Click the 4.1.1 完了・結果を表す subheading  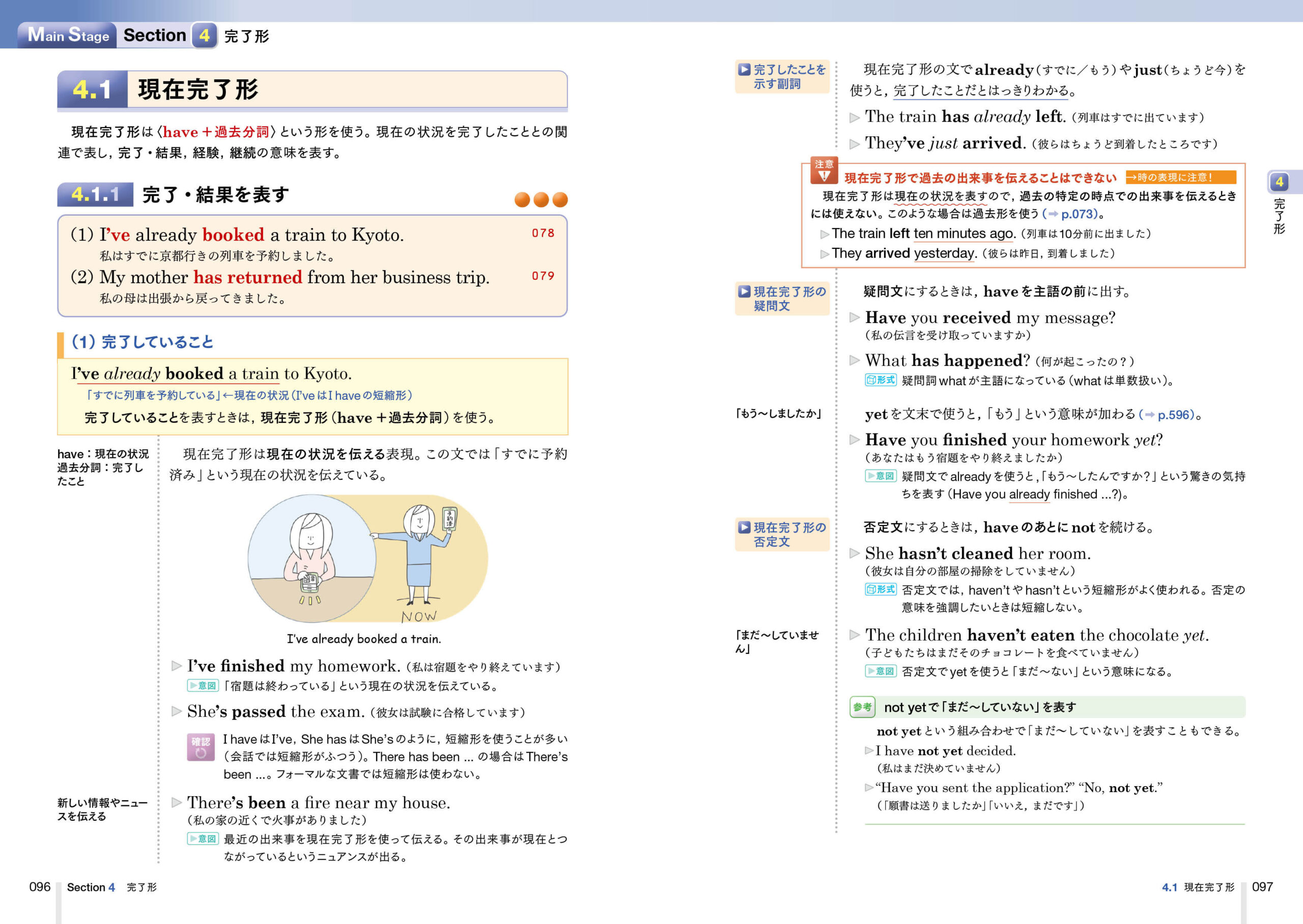click(x=174, y=194)
